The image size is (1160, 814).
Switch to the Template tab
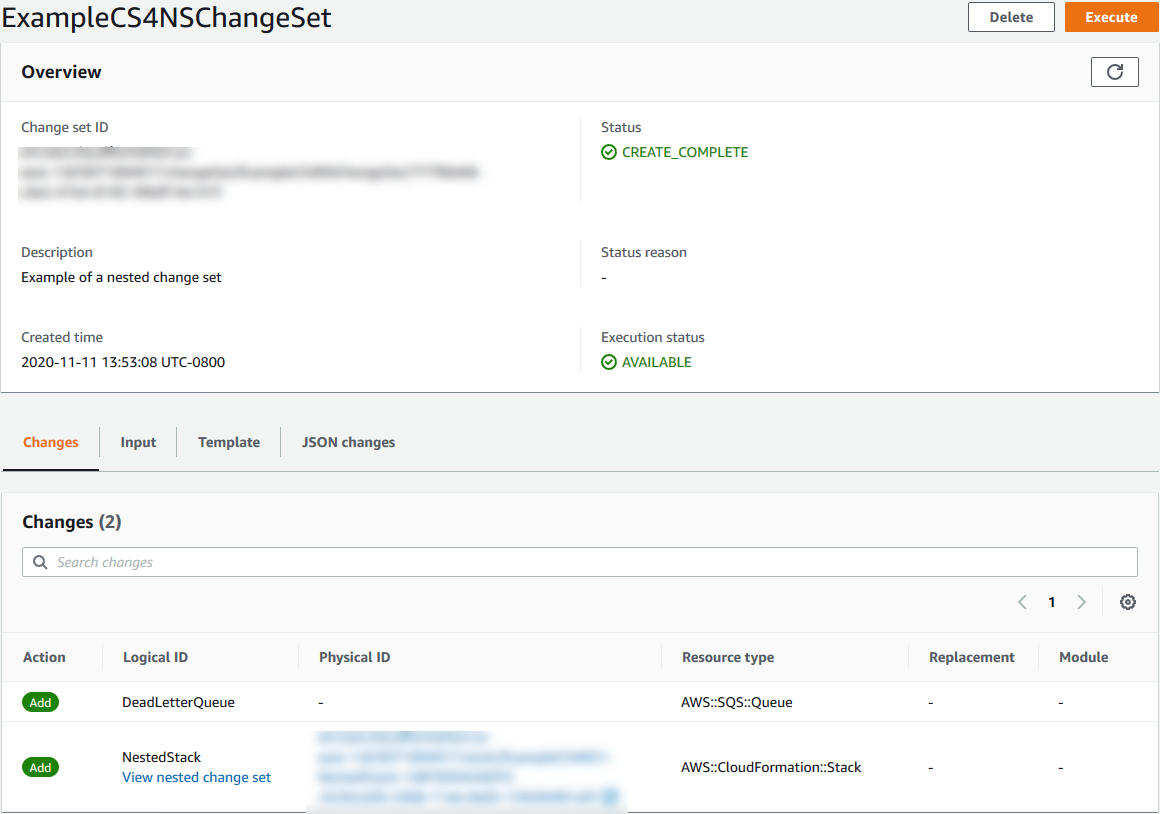pyautogui.click(x=228, y=442)
